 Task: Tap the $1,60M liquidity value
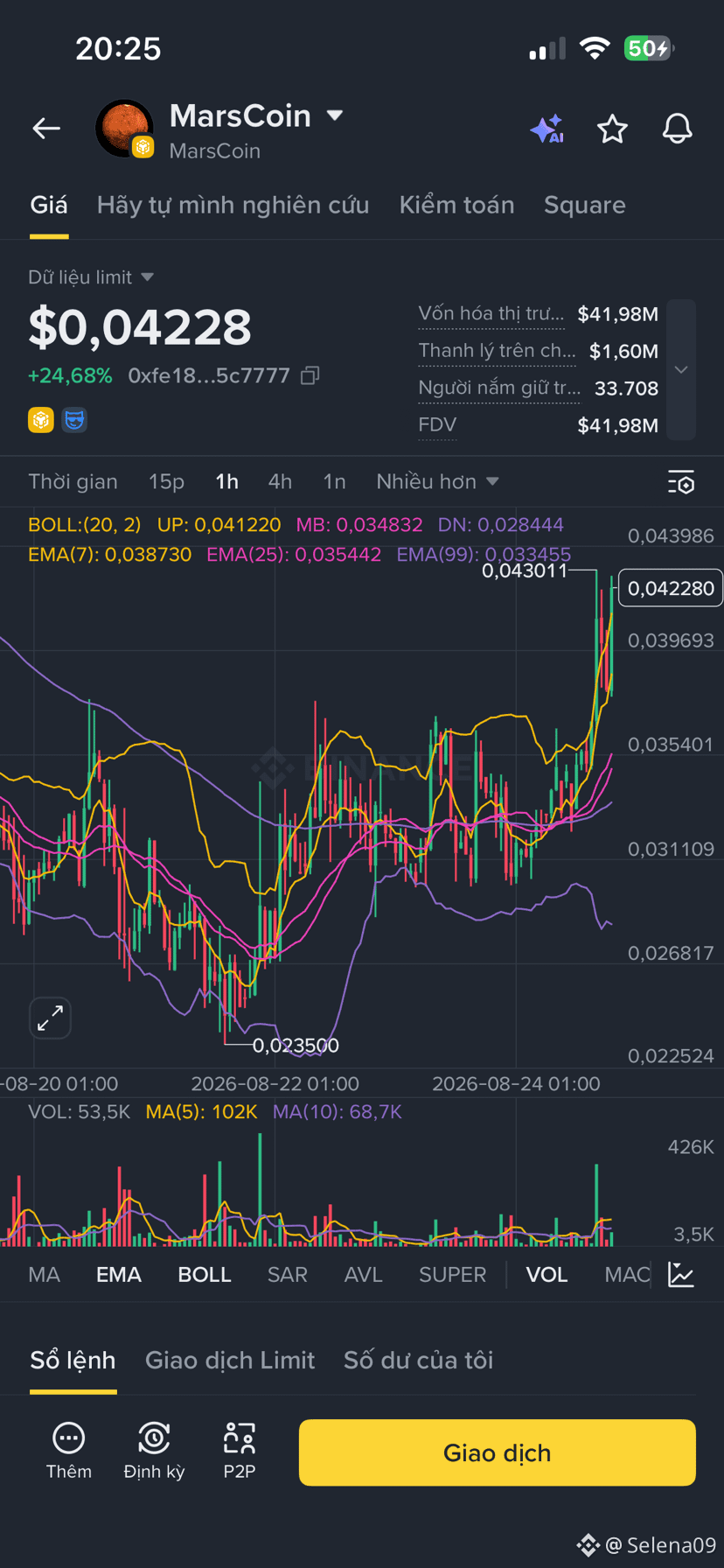[x=623, y=351]
